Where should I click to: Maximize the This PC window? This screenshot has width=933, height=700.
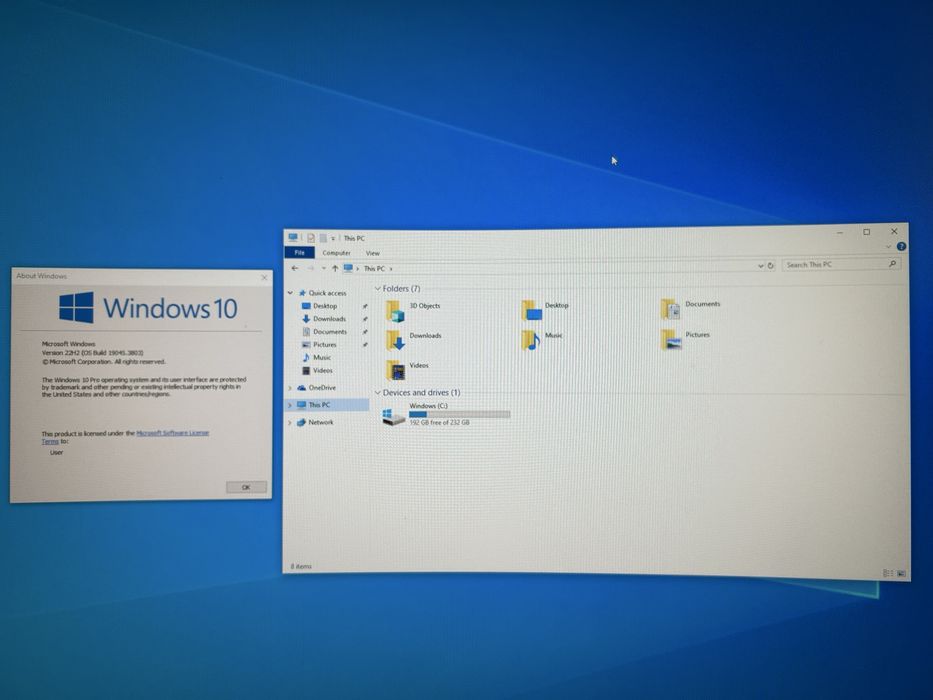pyautogui.click(x=866, y=232)
